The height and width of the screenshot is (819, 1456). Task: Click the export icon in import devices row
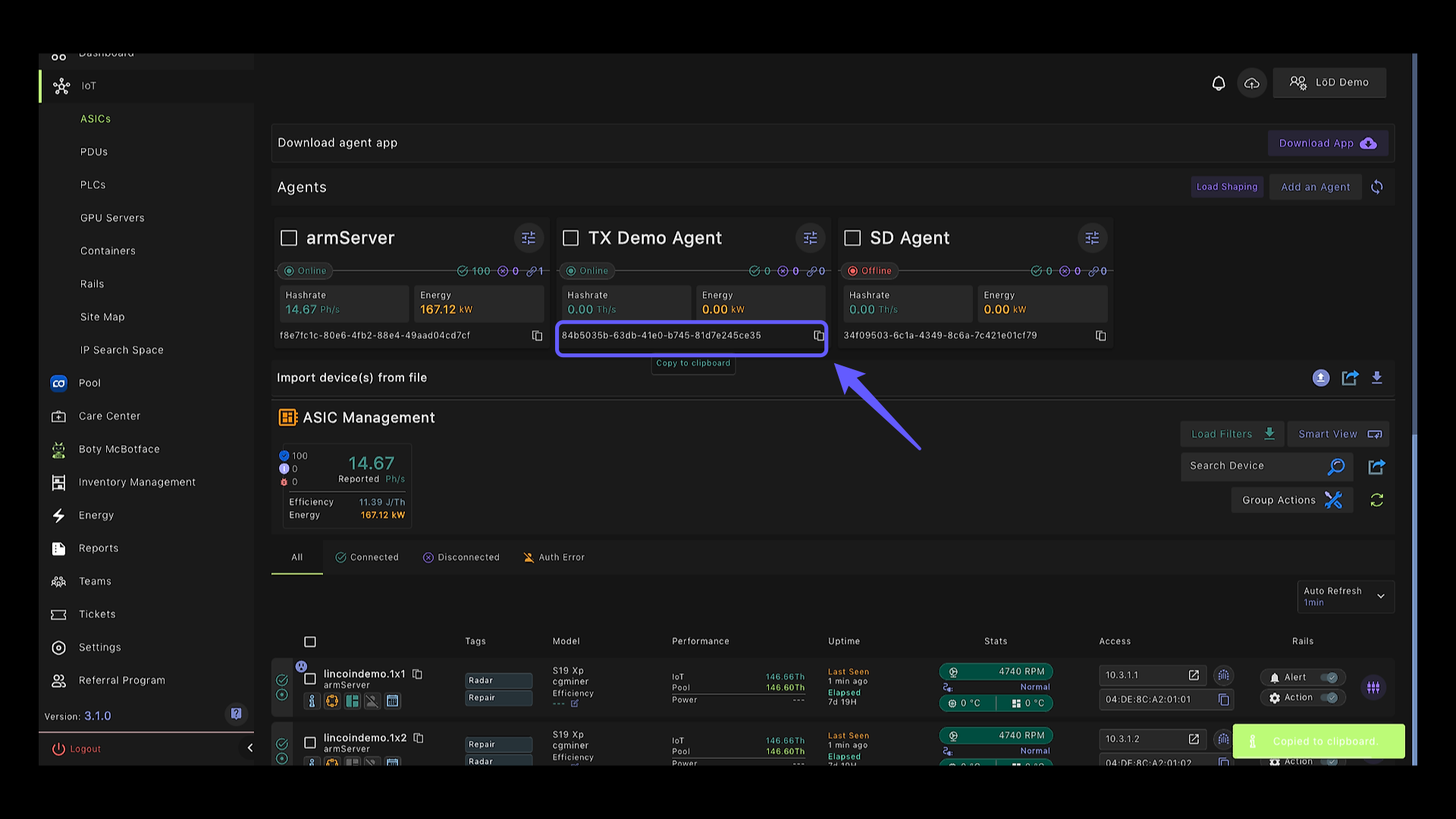tap(1350, 378)
